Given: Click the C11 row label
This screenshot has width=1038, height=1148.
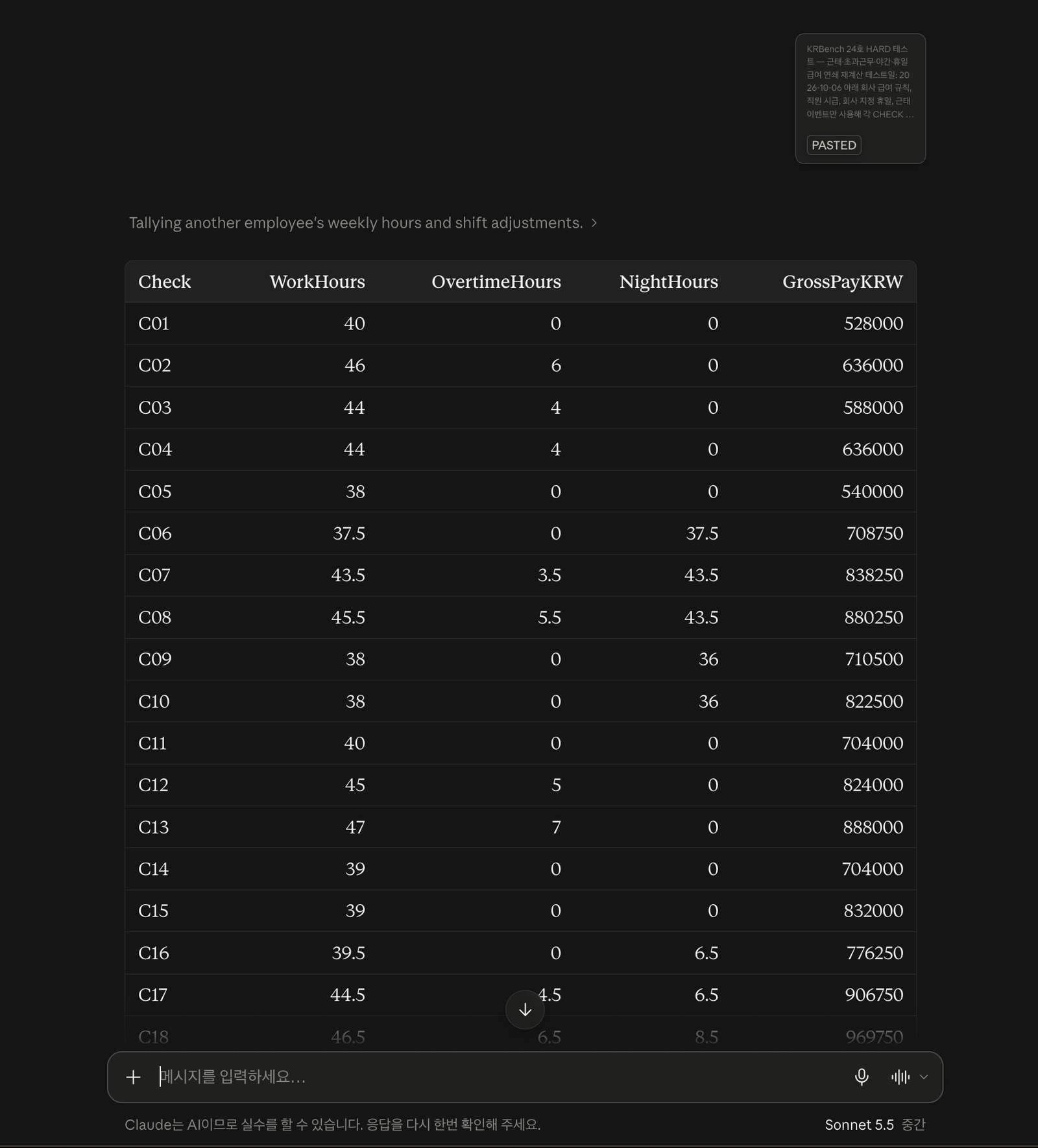Looking at the screenshot, I should (x=152, y=743).
